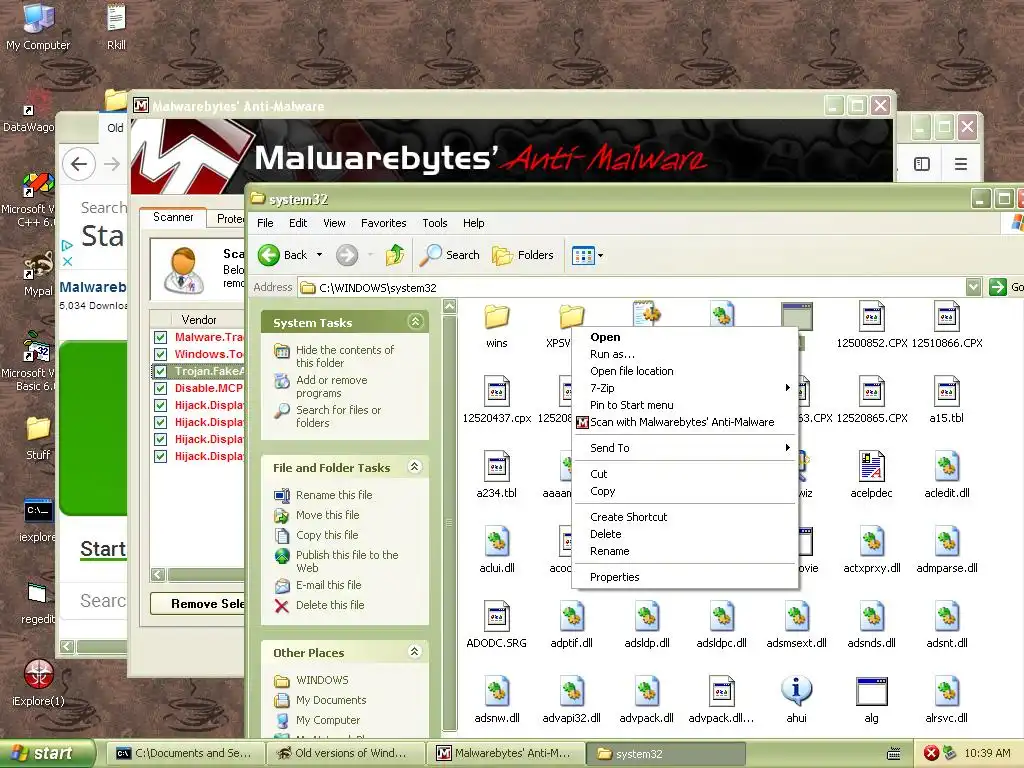Select the actxprxy.dll file
The height and width of the screenshot is (768, 1024).
point(872,550)
